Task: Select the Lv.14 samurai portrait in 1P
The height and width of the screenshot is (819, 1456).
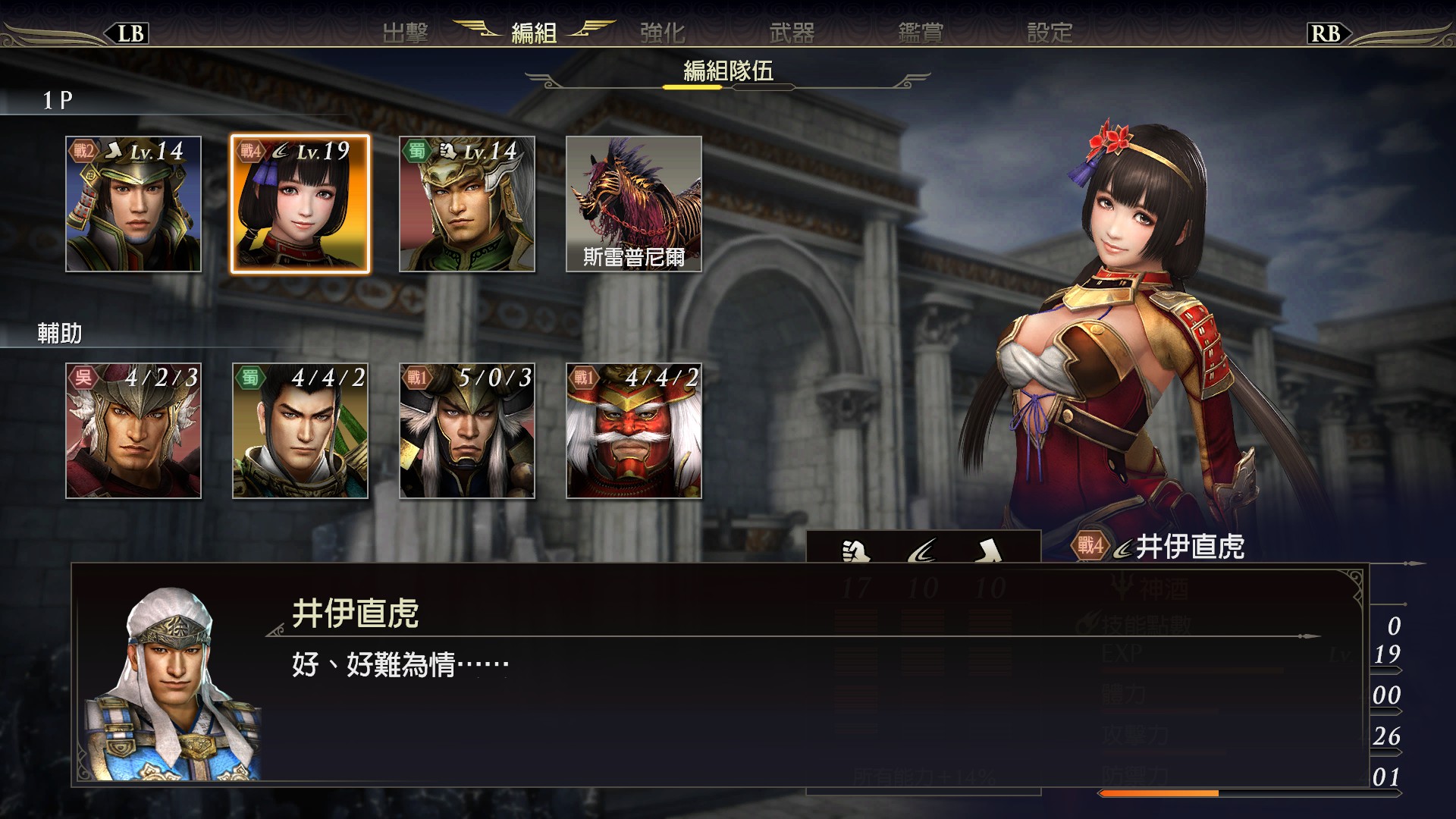Action: [x=133, y=204]
